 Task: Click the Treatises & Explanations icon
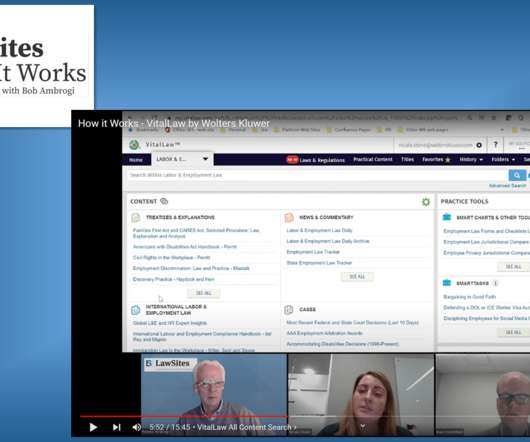tap(136, 218)
